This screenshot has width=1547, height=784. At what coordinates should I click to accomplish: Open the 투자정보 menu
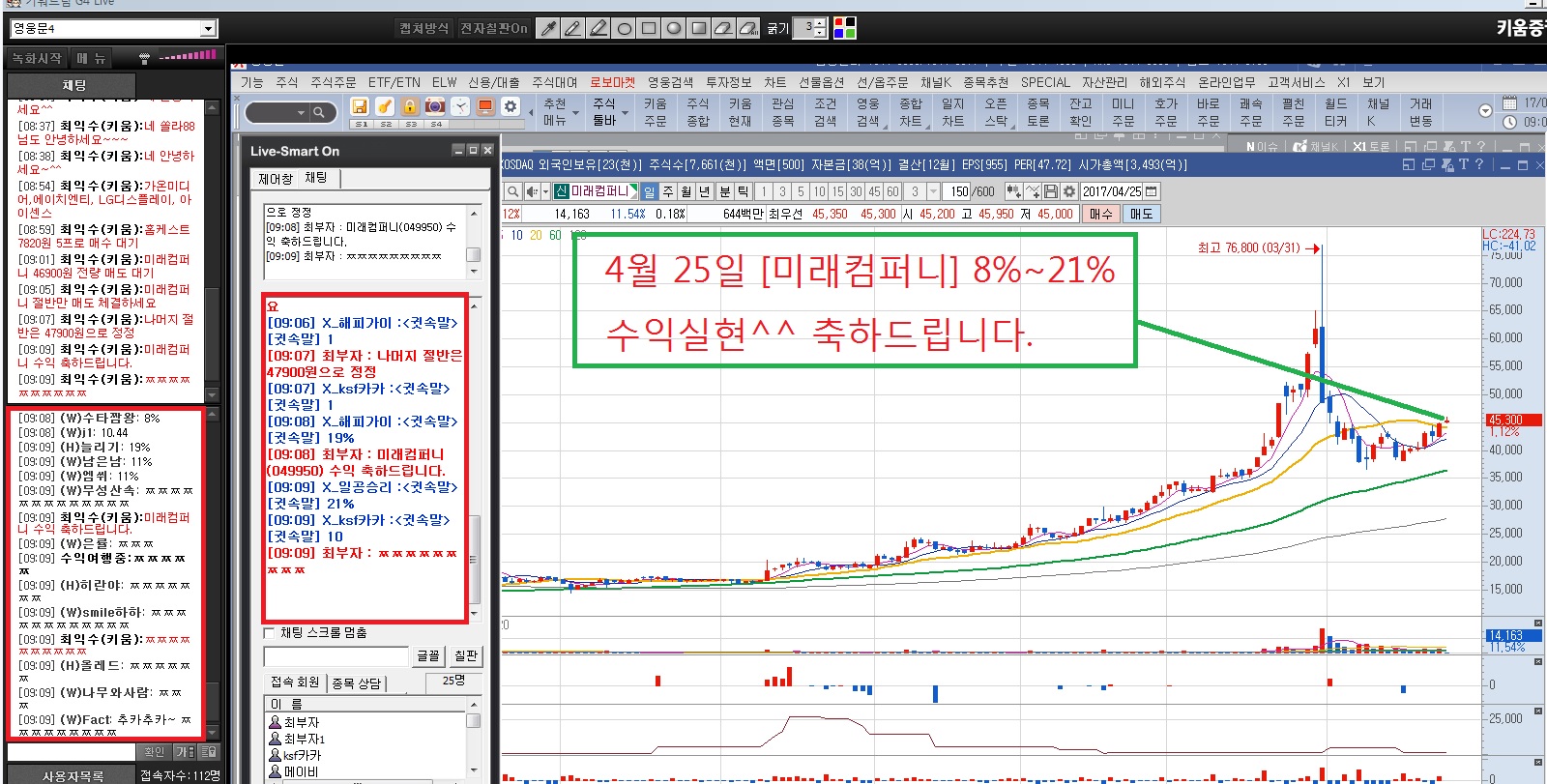pos(728,83)
